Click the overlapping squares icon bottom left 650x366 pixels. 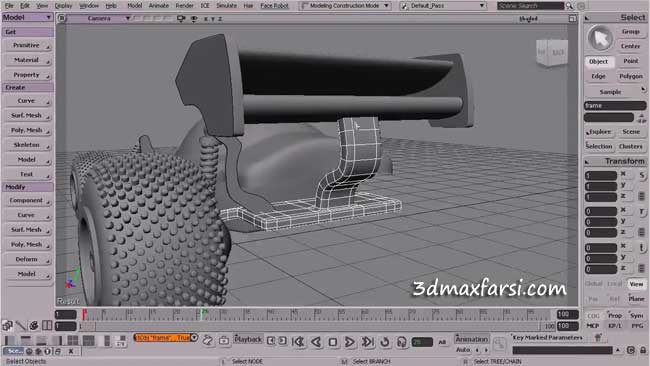7,326
